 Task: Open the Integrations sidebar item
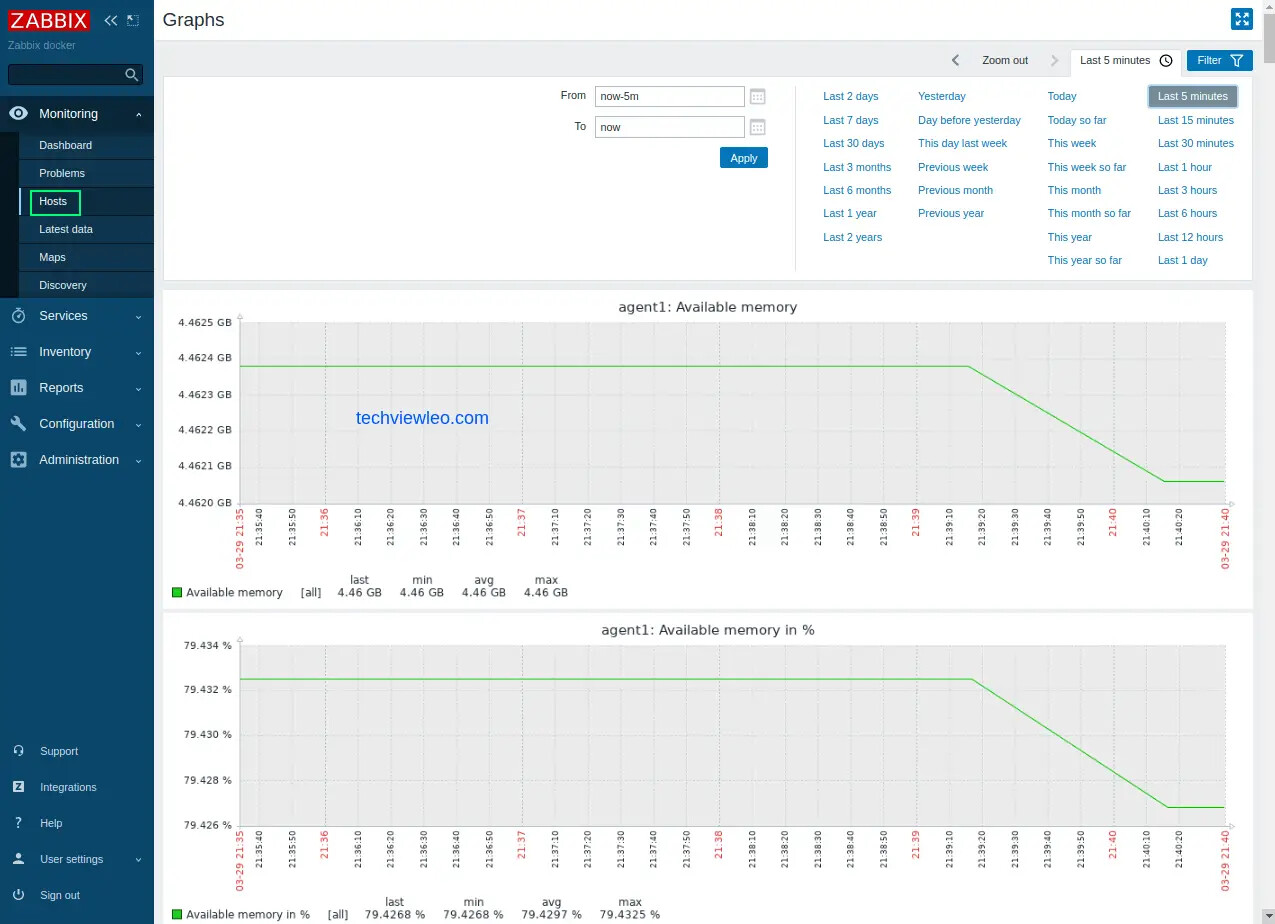point(68,787)
